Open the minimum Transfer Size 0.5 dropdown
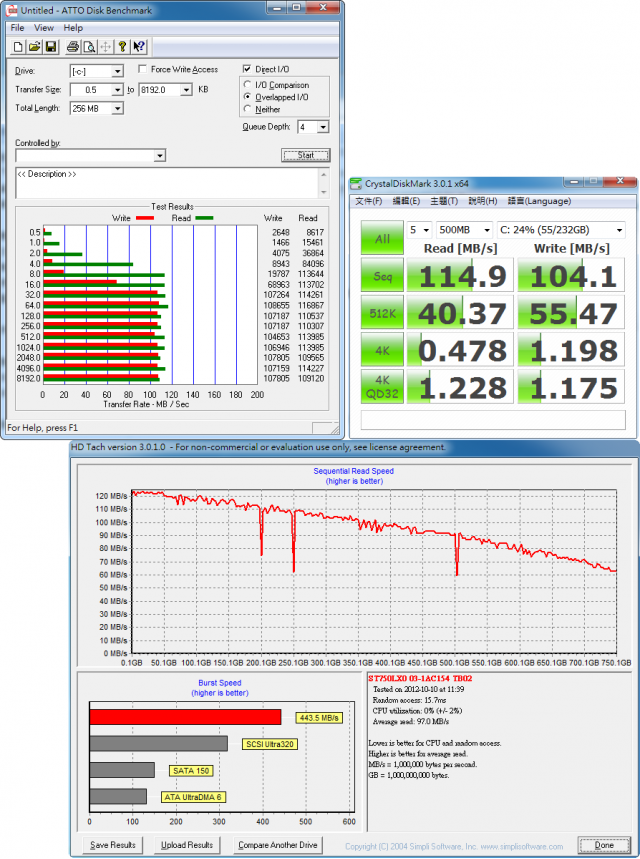 tap(117, 90)
